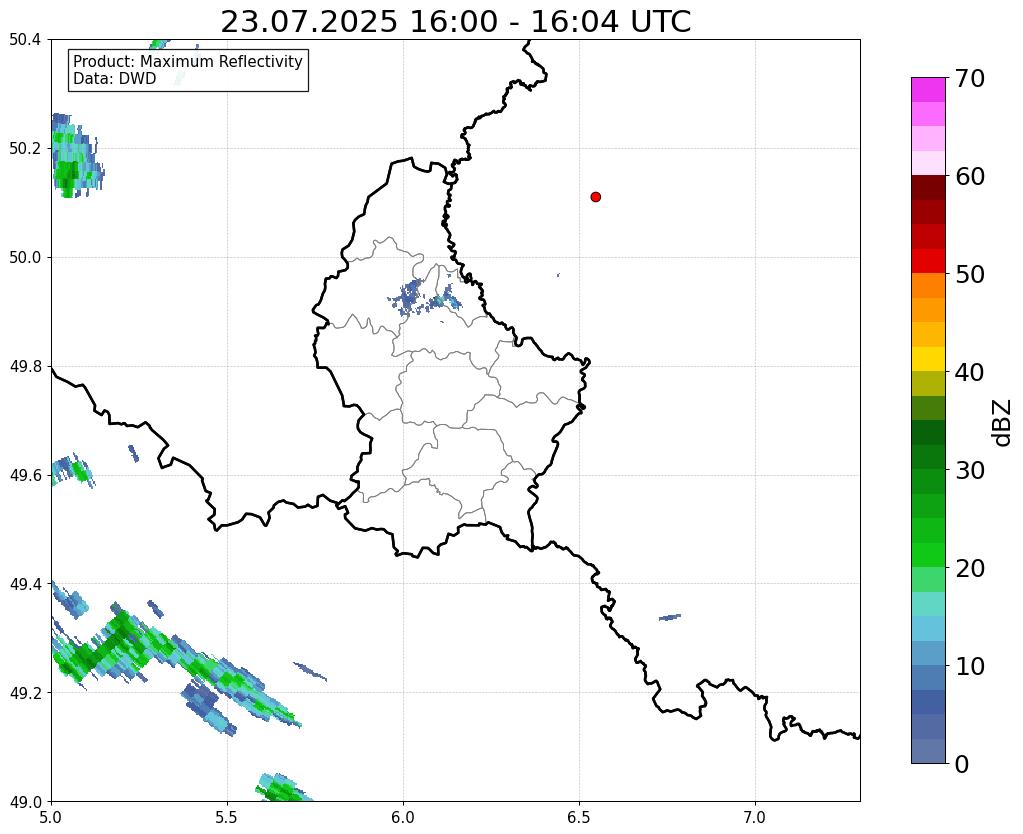
Task: Click the longitude axis label 7.0
Action: coord(755,818)
